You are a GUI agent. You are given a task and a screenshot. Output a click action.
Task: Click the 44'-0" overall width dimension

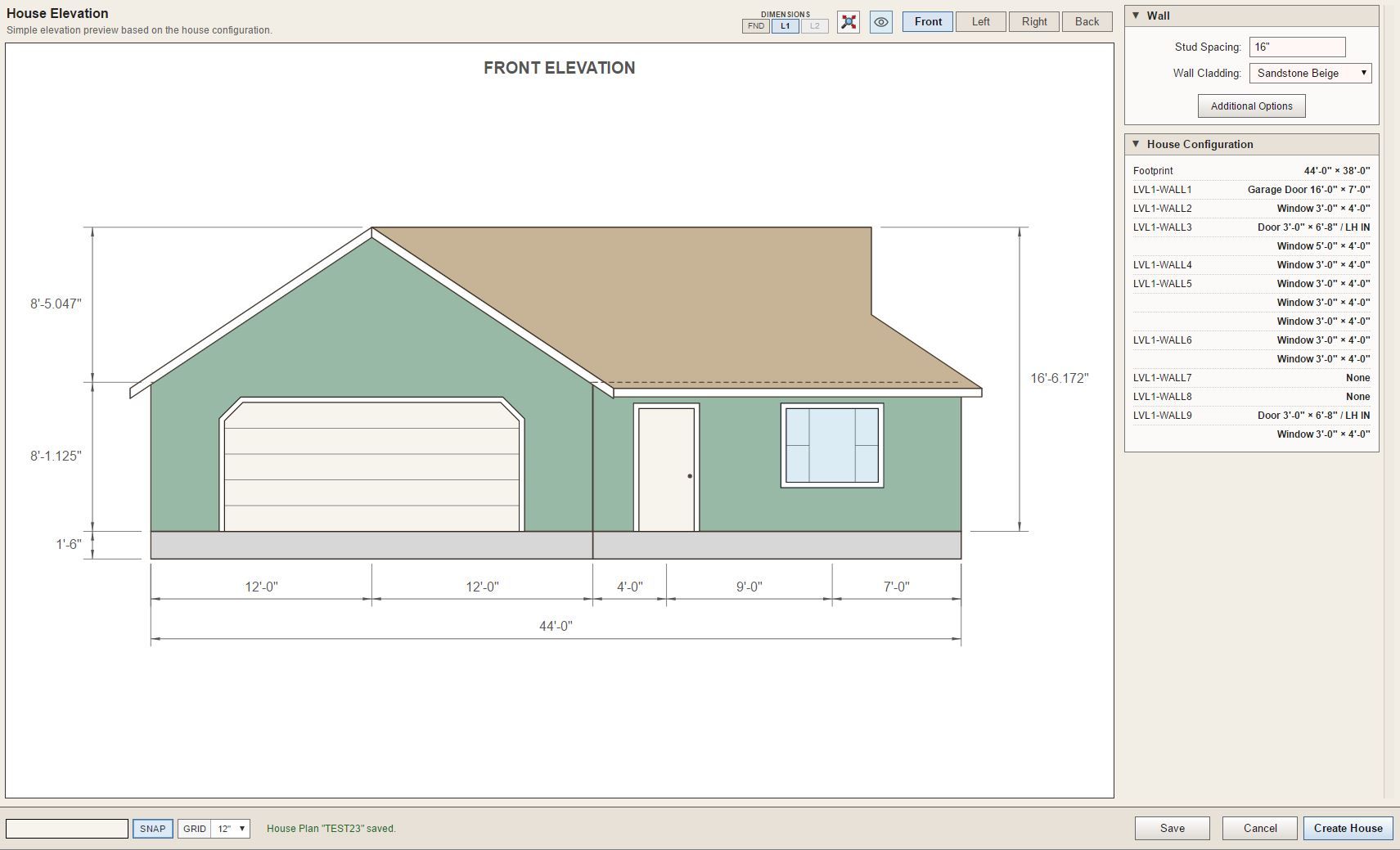(556, 626)
